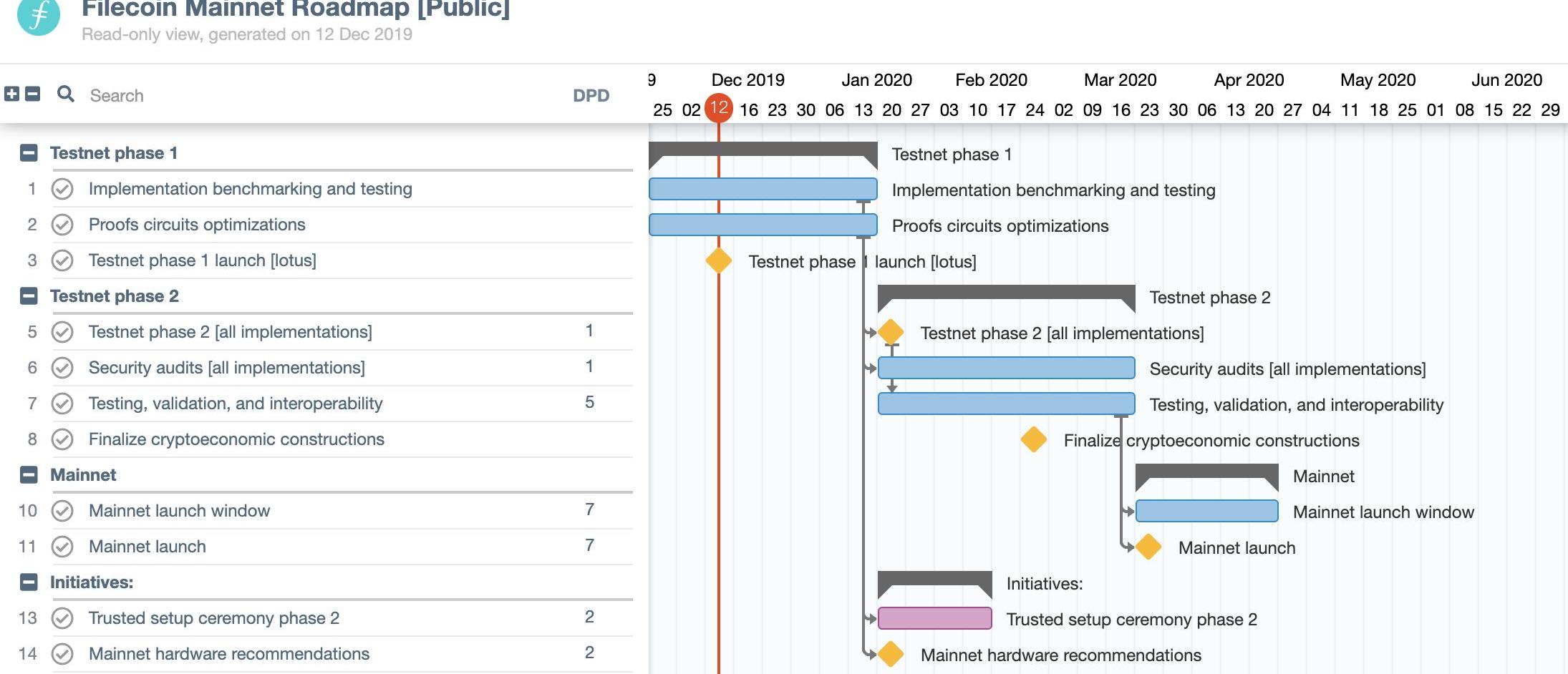This screenshot has width=1568, height=674.
Task: Click DPD value 5 for Testing row
Action: tap(589, 402)
